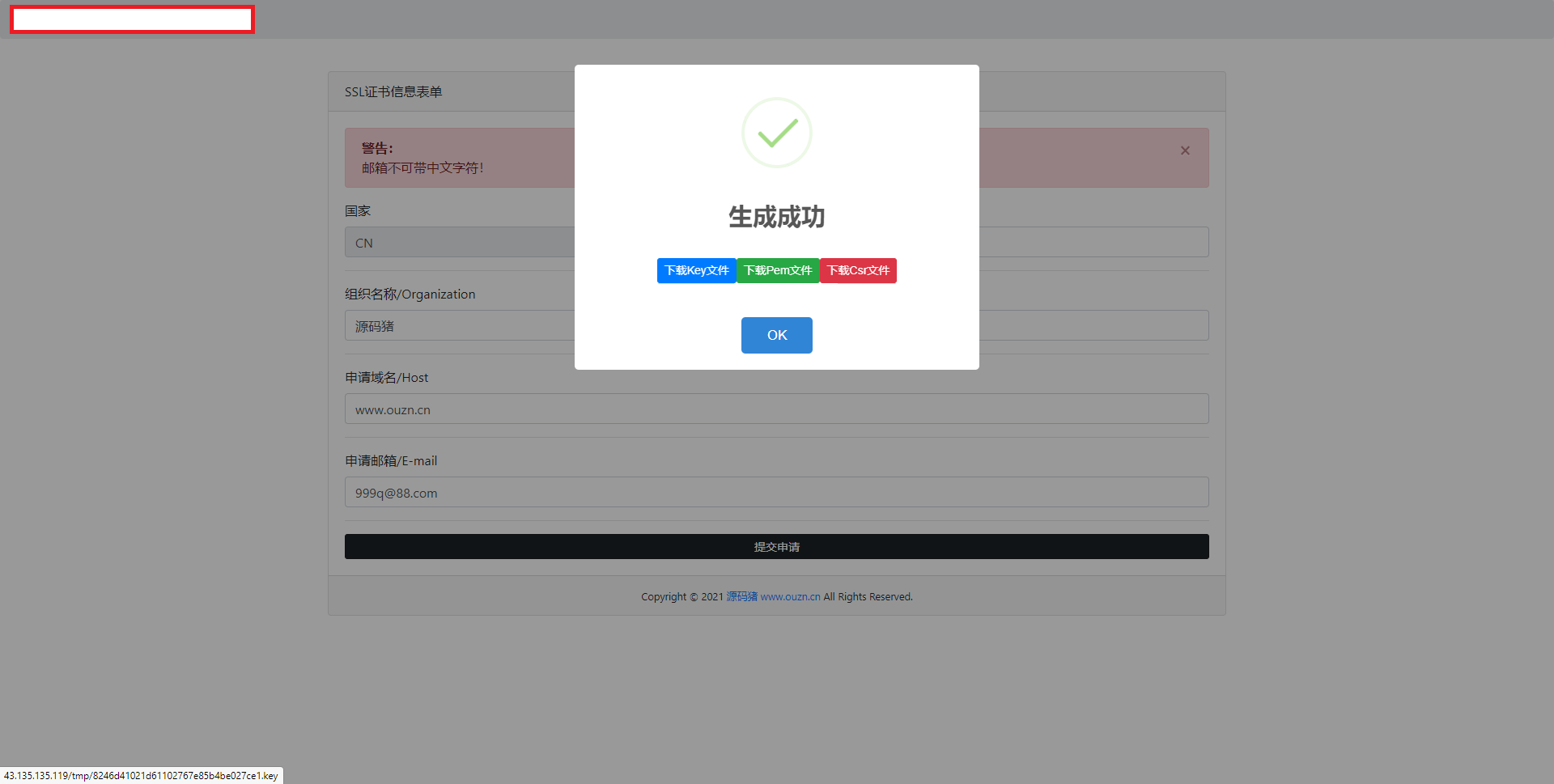The image size is (1554, 784).
Task: Download the Key file
Action: point(696,270)
